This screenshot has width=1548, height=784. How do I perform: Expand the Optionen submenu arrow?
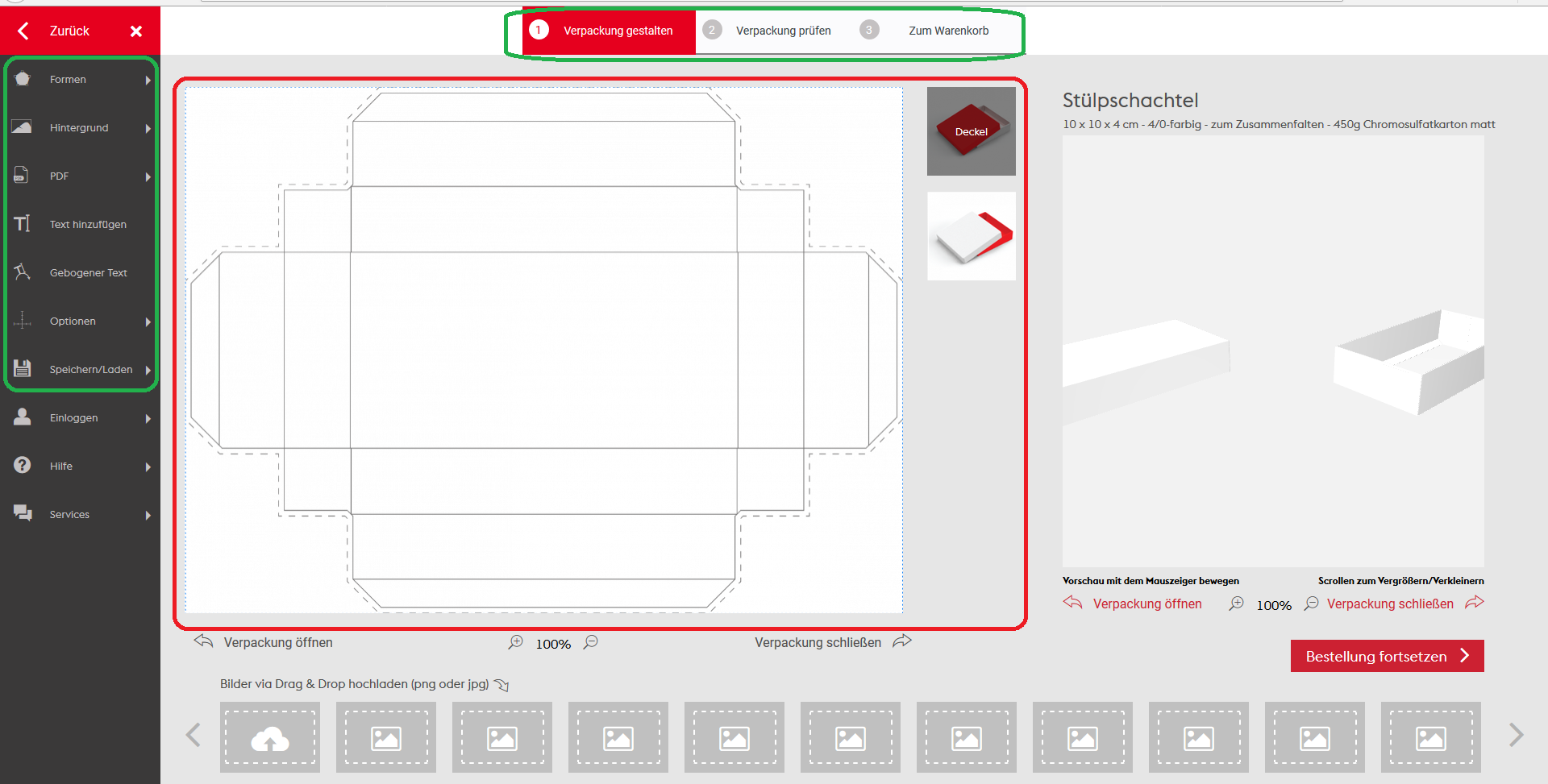coord(148,321)
